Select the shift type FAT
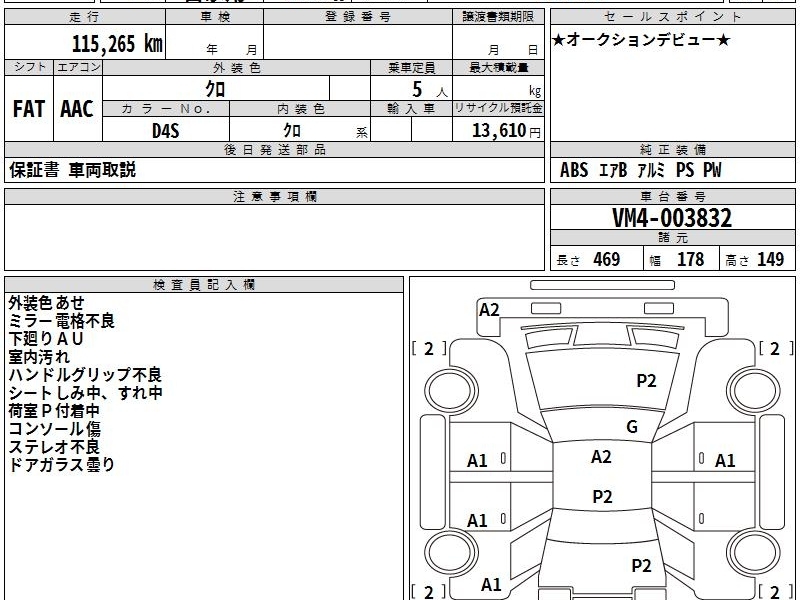 point(29,109)
